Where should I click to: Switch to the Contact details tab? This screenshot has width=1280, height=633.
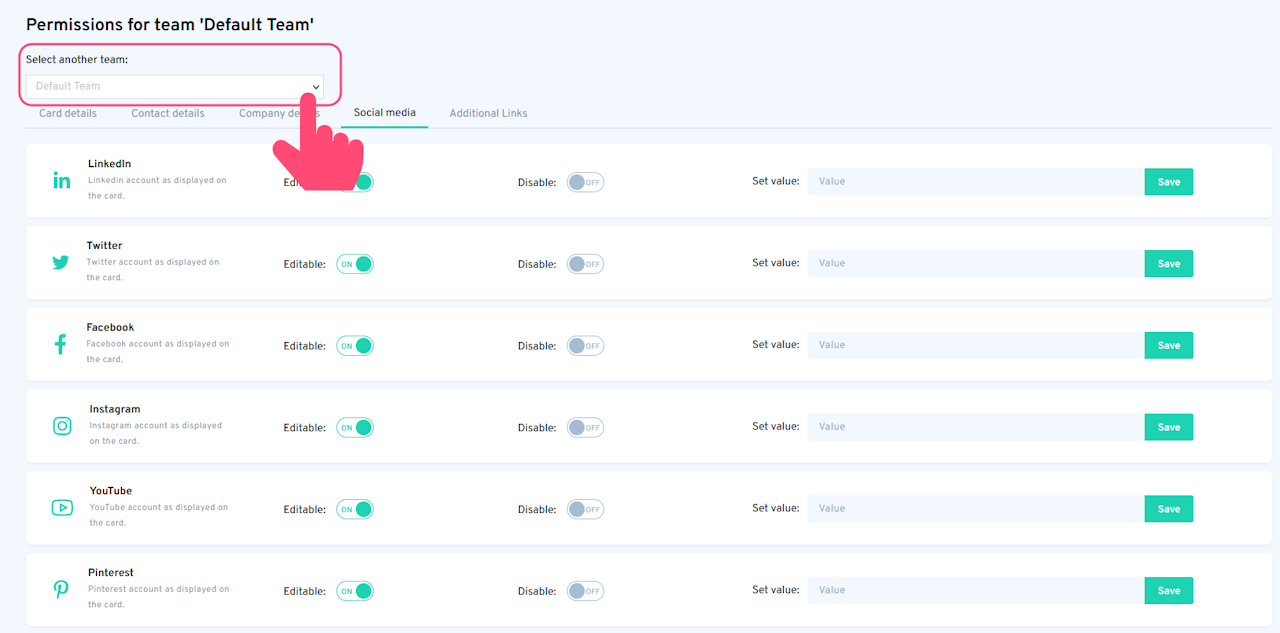pos(168,113)
